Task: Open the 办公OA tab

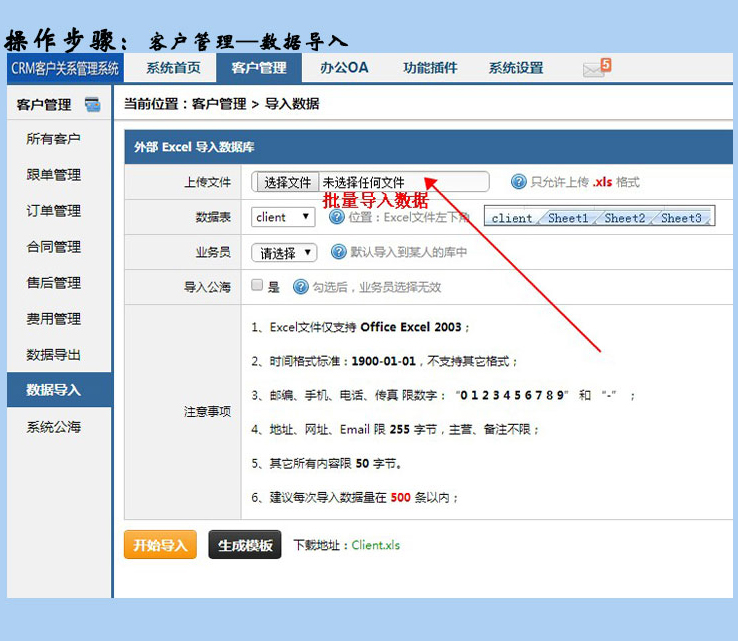Action: [x=344, y=68]
